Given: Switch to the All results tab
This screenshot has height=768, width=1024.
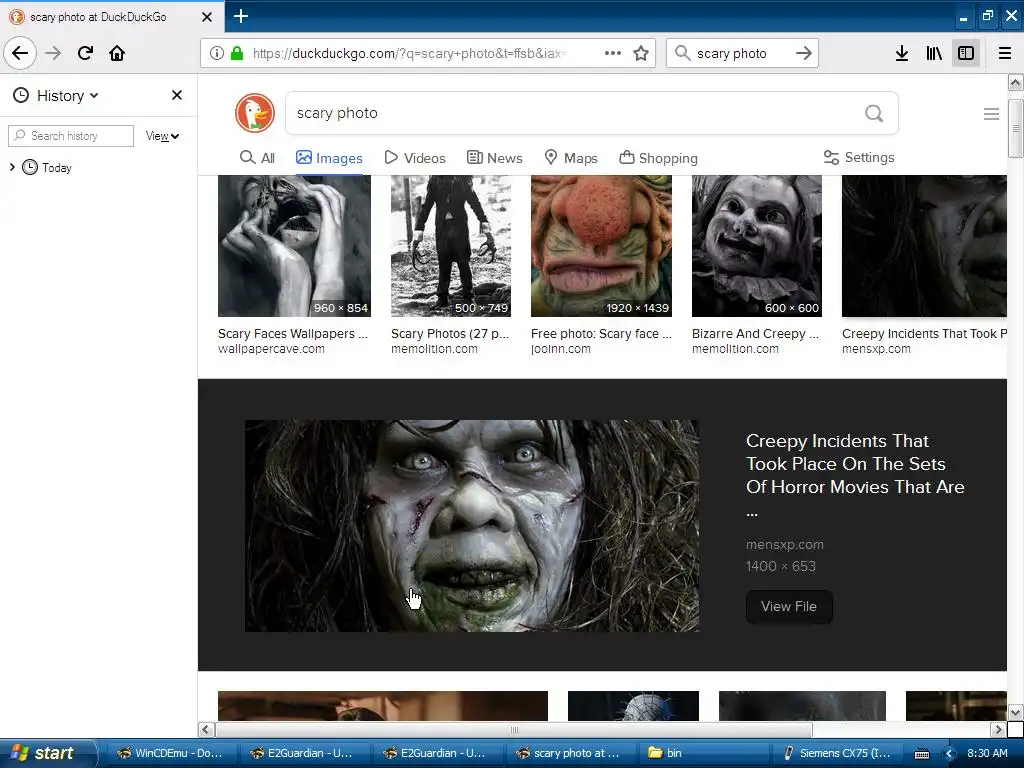Looking at the screenshot, I should point(257,158).
